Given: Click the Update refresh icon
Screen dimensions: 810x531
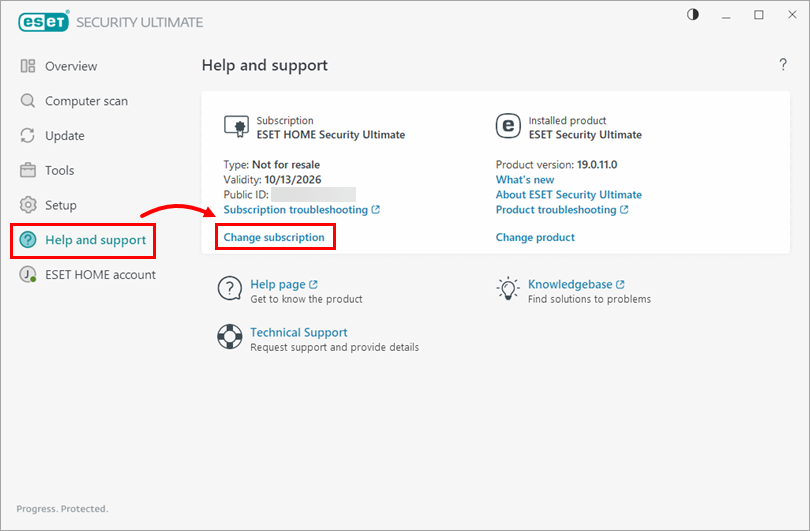Looking at the screenshot, I should [28, 136].
